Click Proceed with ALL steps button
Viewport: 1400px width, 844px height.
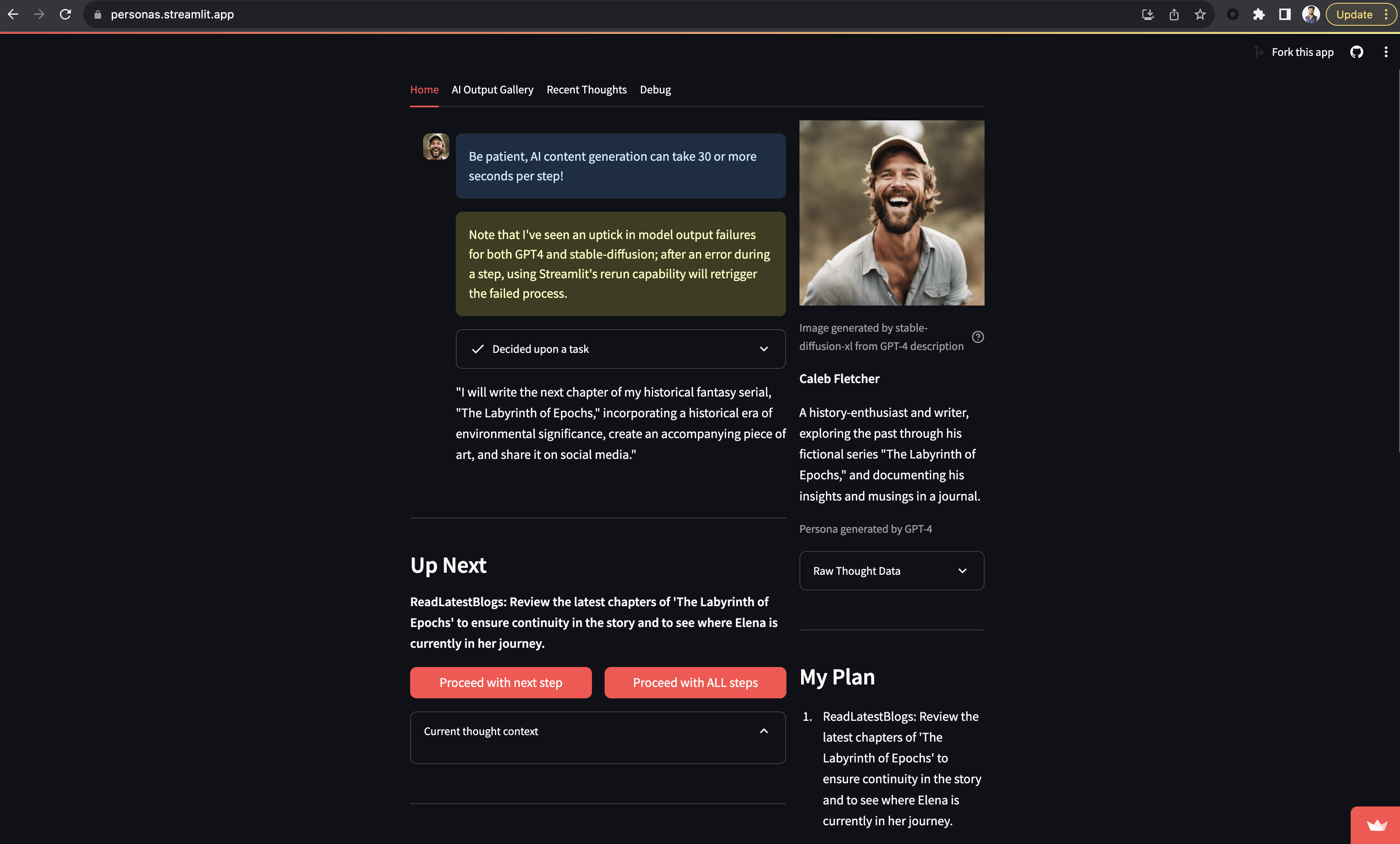pos(695,682)
